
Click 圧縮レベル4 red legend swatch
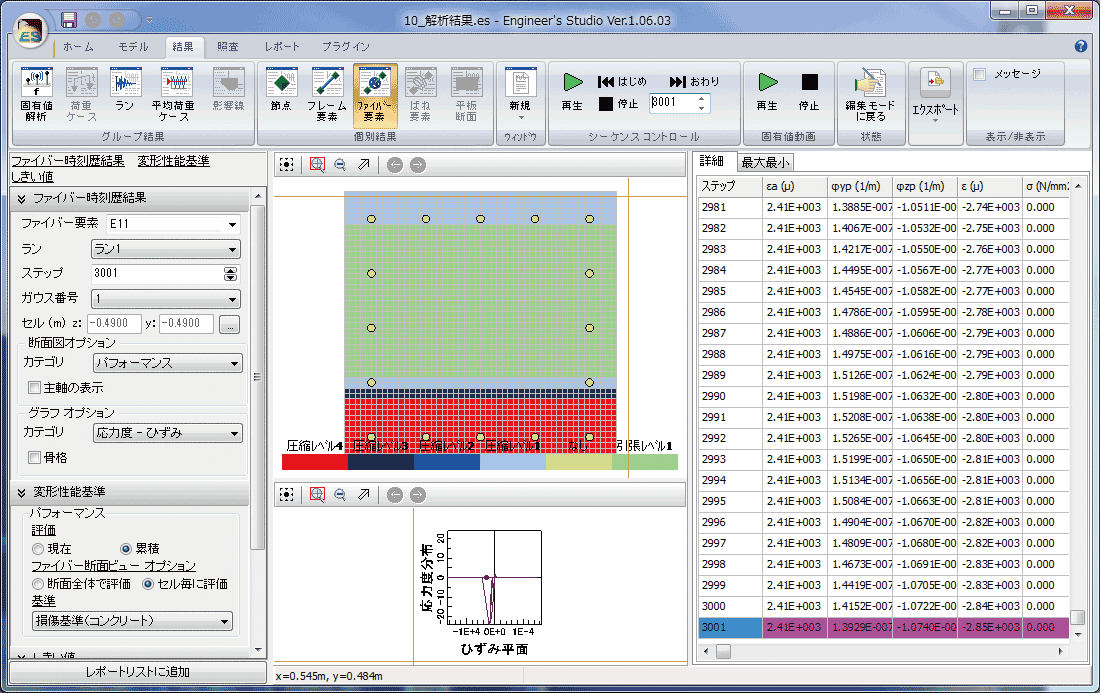pos(314,462)
